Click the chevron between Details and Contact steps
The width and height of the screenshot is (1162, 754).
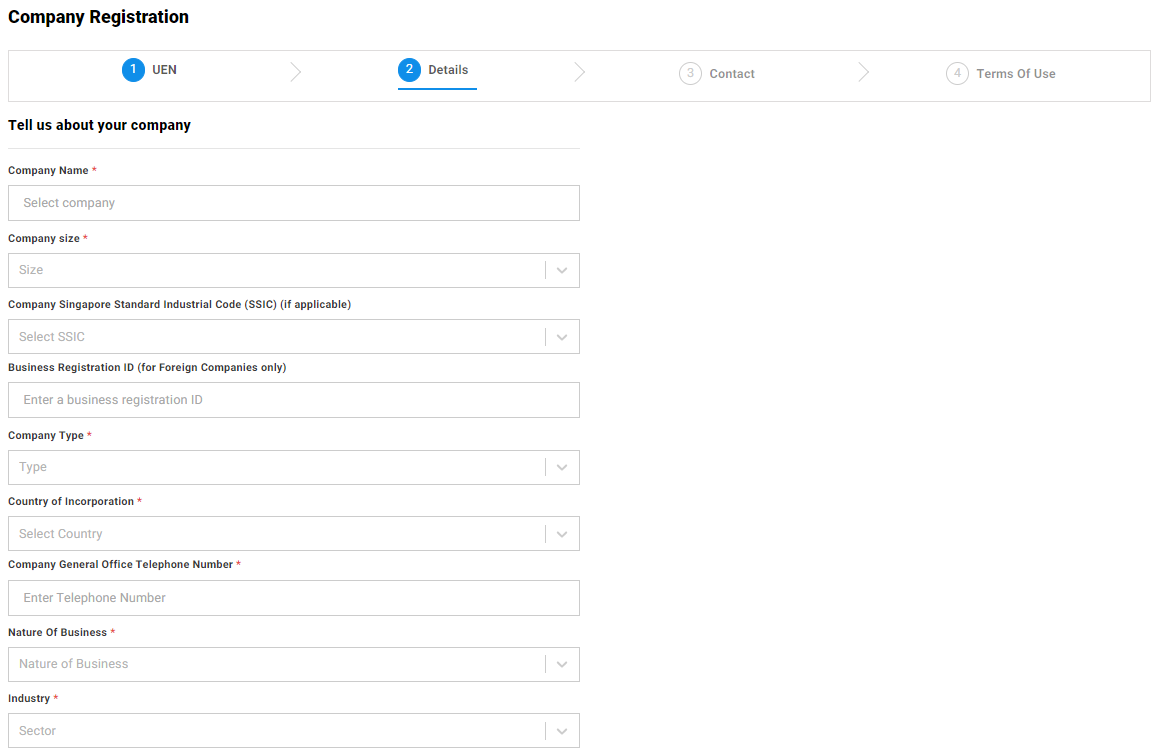[x=580, y=72]
